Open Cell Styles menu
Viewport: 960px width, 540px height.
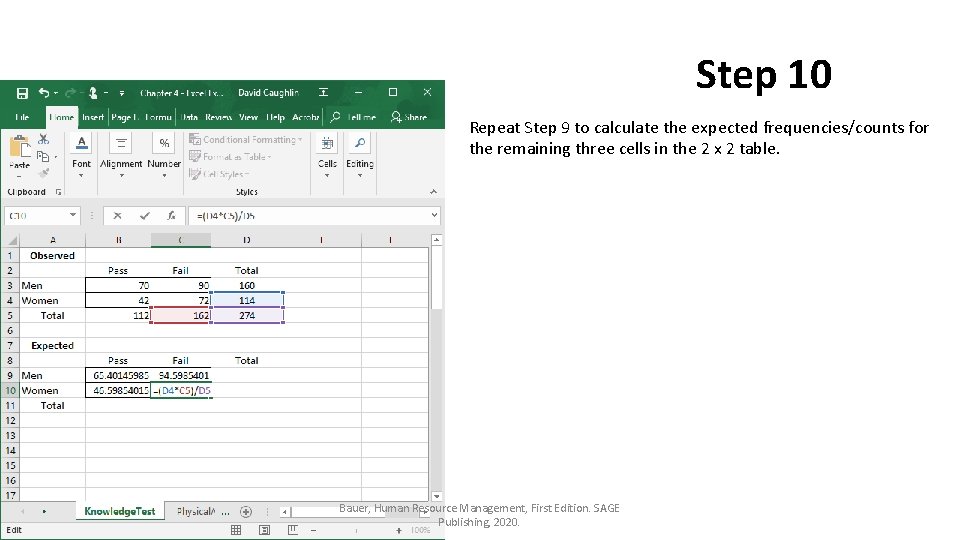coord(219,174)
